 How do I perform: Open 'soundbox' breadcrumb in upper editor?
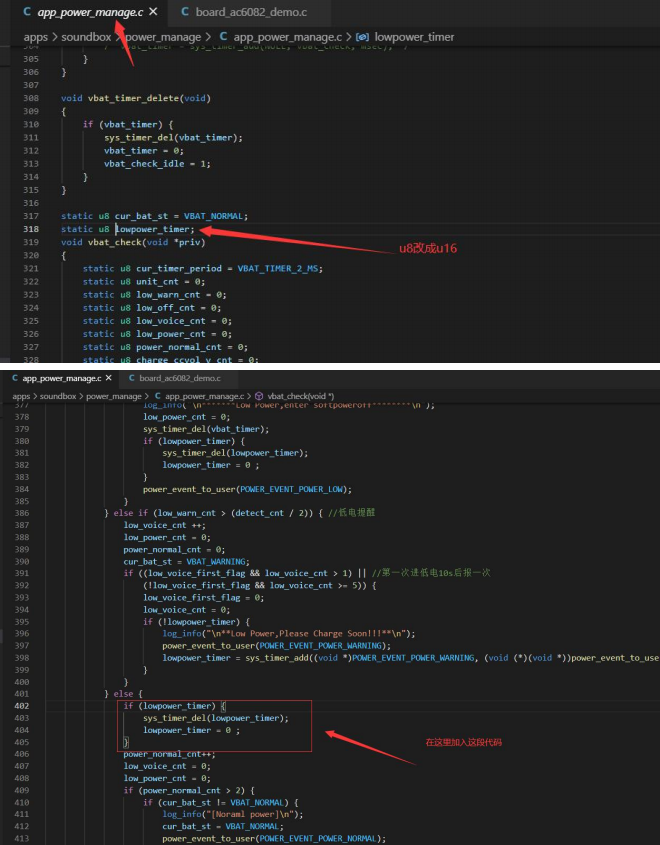click(x=86, y=37)
